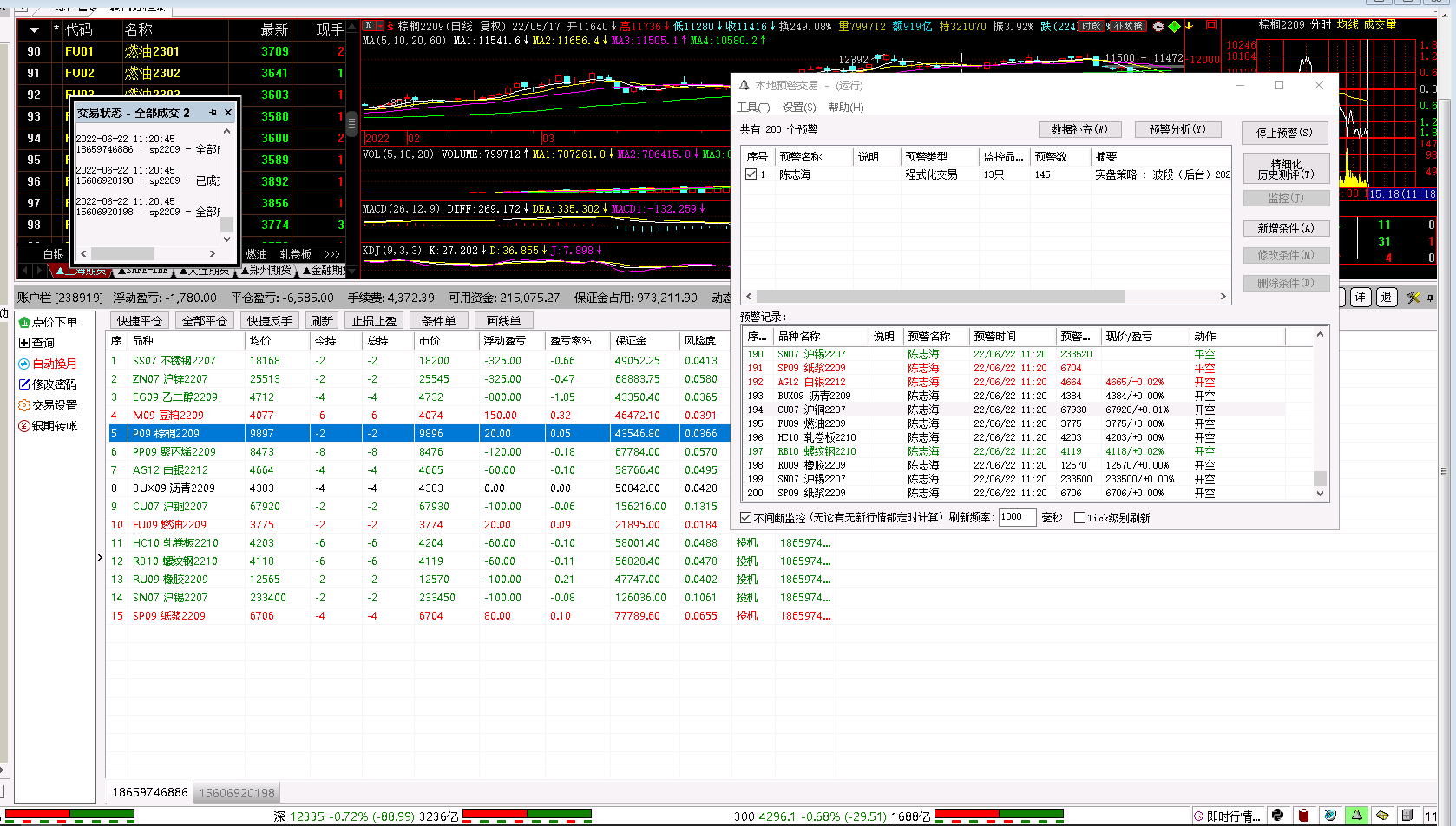The width and height of the screenshot is (1456, 826).
Task: Click the 详 button icon
Action: (x=1361, y=298)
